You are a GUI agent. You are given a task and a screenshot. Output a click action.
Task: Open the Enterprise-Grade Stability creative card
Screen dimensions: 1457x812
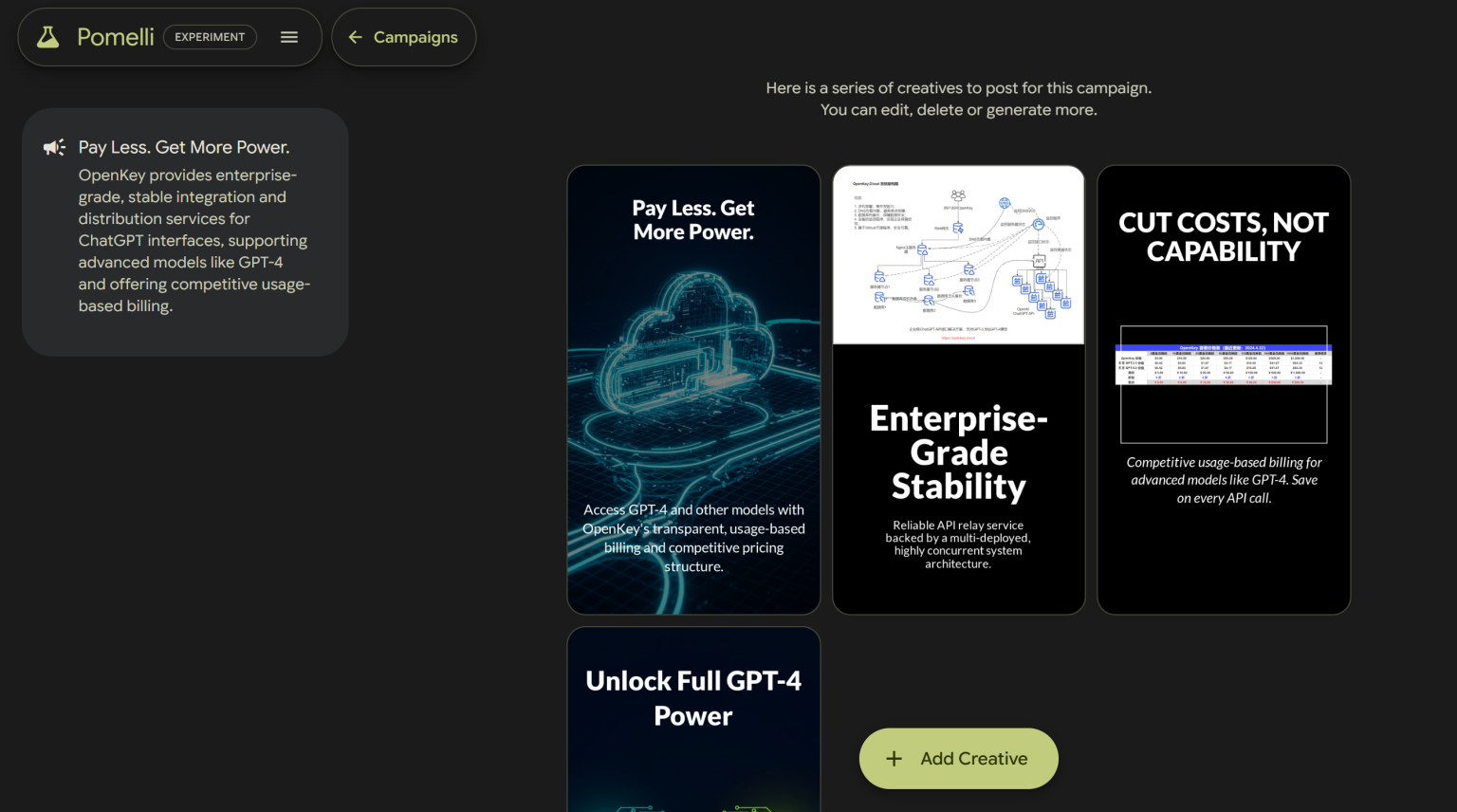click(x=958, y=390)
